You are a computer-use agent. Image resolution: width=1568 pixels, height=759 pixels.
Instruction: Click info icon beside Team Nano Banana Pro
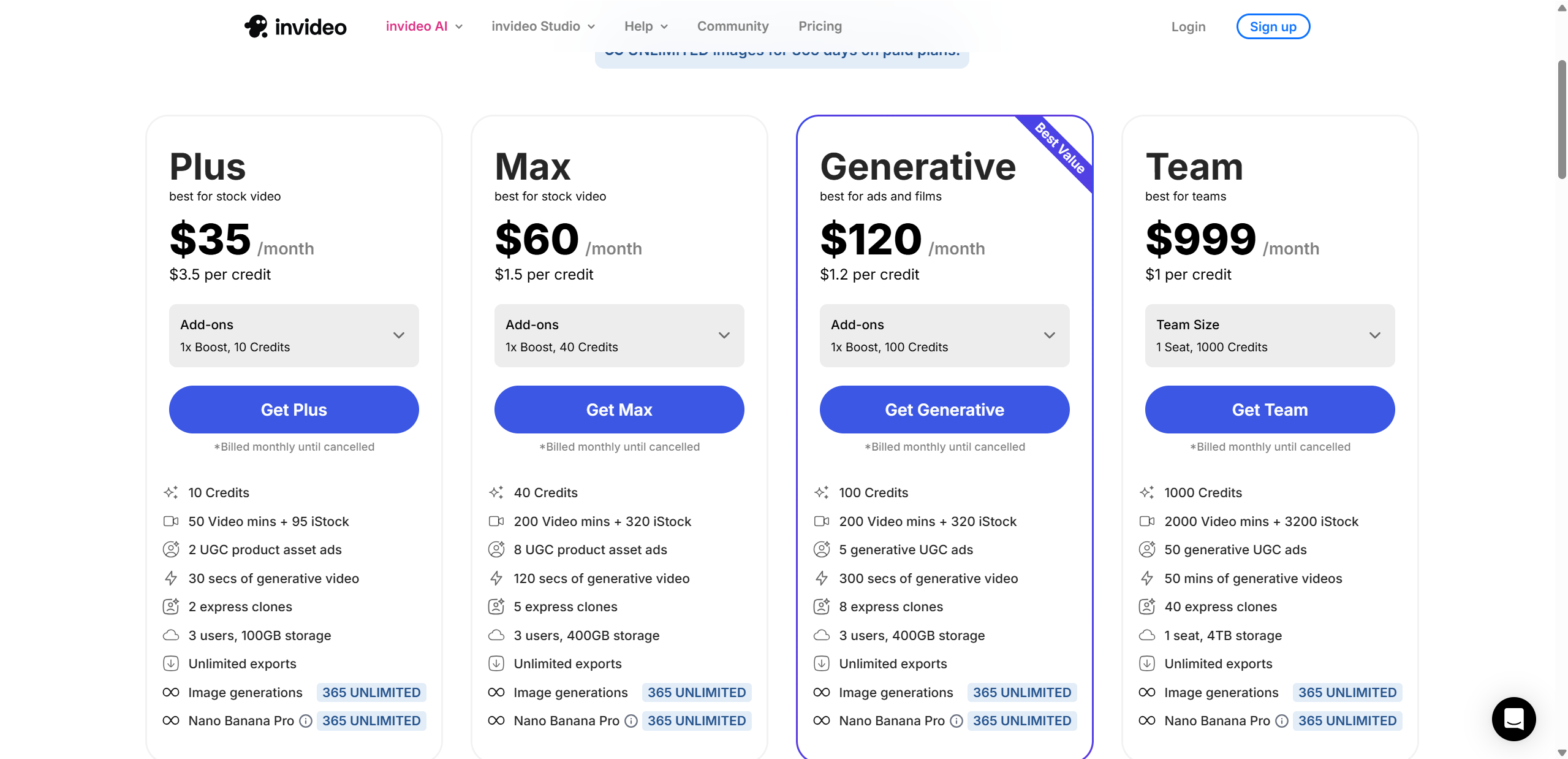click(x=1282, y=721)
